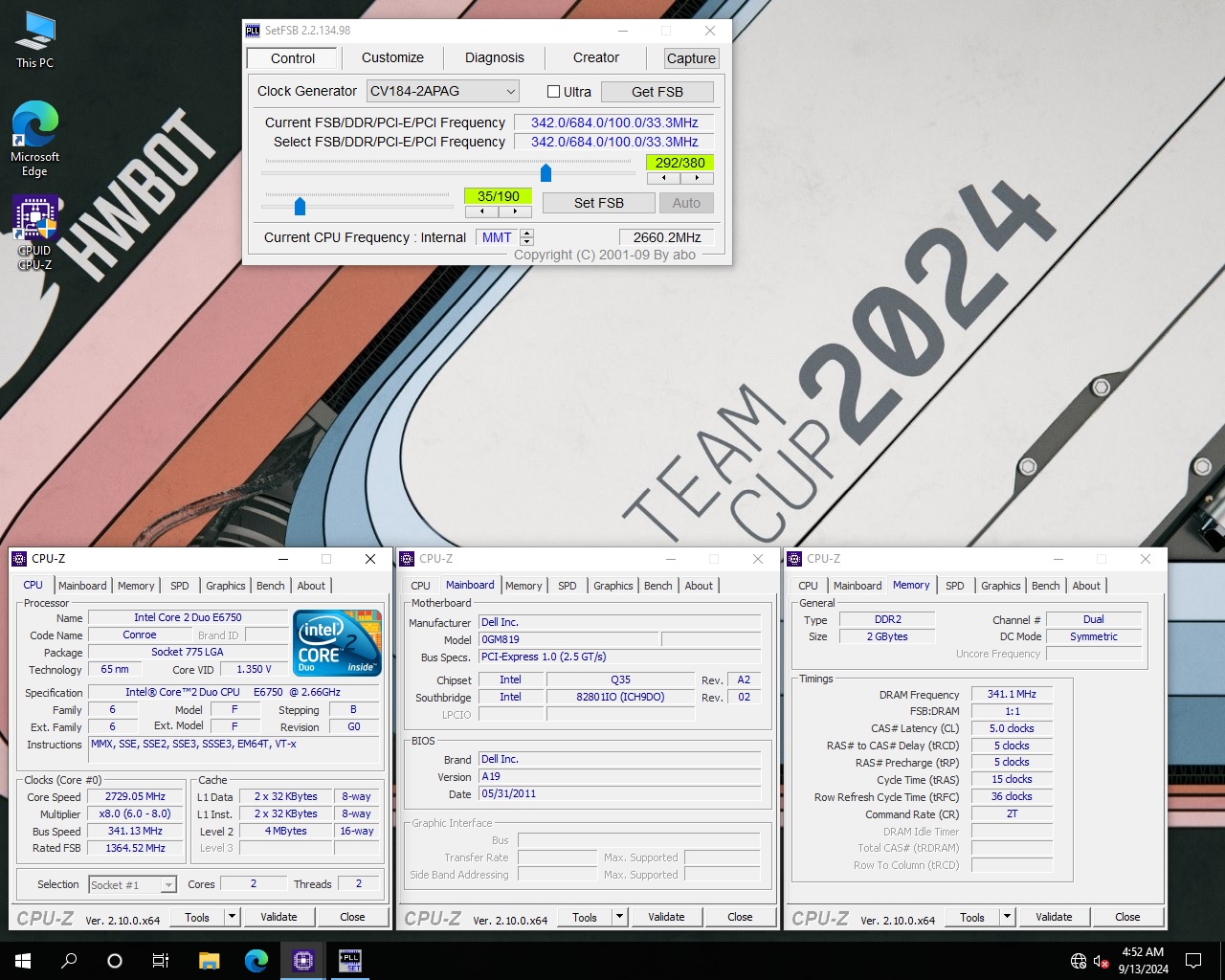Image resolution: width=1225 pixels, height=980 pixels.
Task: Click the muted volume tray icon
Action: pos(1101,961)
